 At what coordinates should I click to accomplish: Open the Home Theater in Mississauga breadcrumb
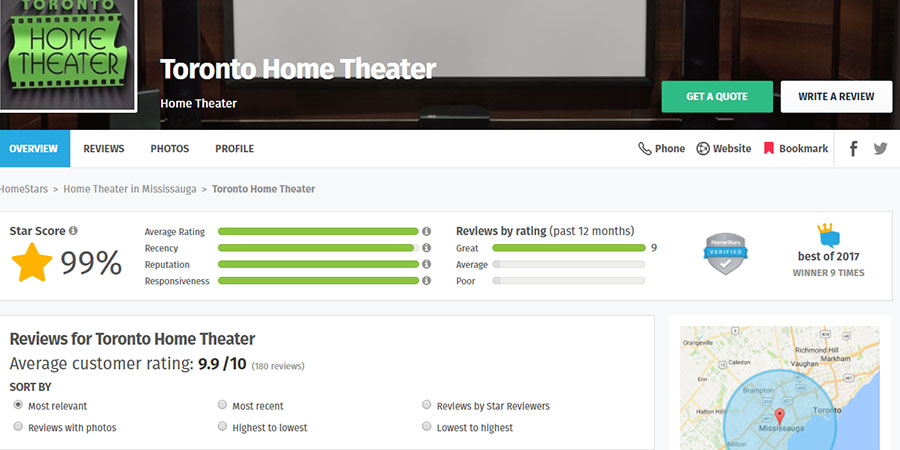pos(131,189)
